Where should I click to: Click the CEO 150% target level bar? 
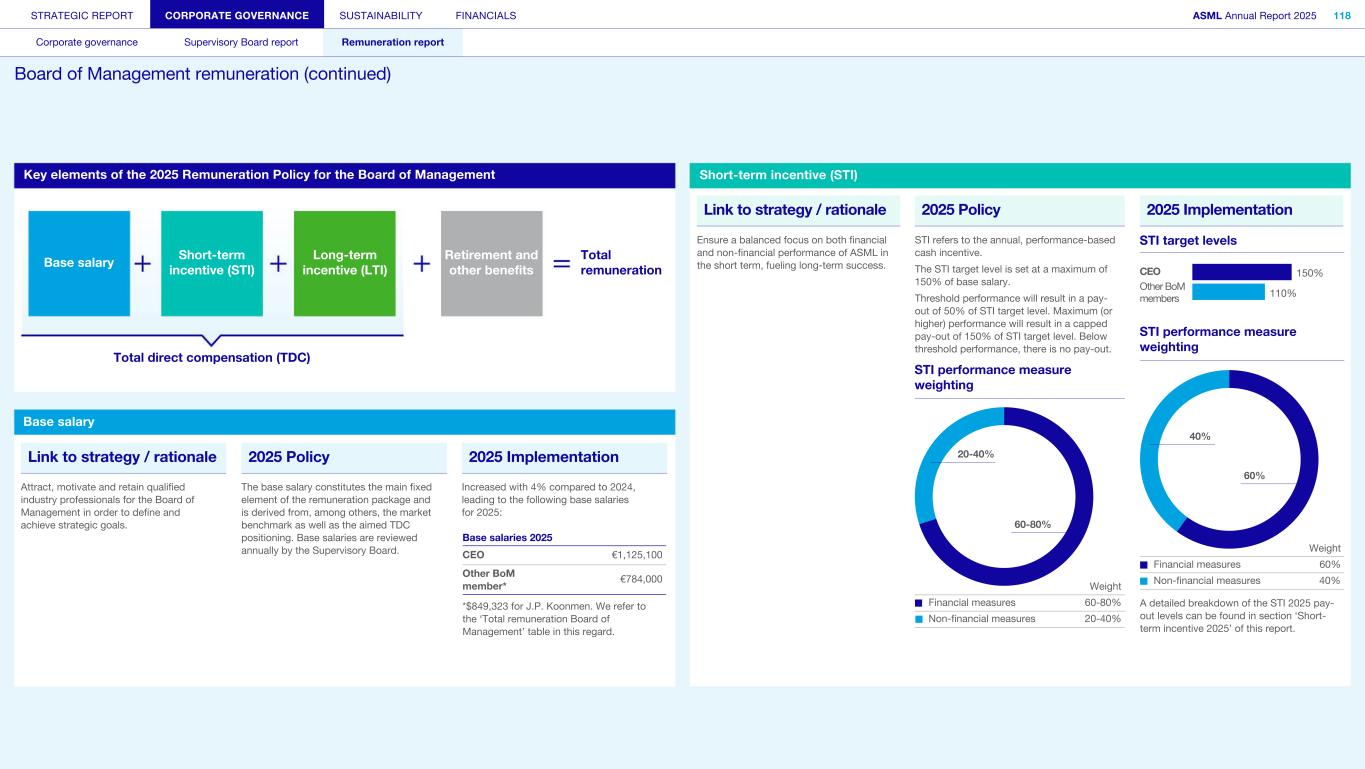click(x=1241, y=272)
